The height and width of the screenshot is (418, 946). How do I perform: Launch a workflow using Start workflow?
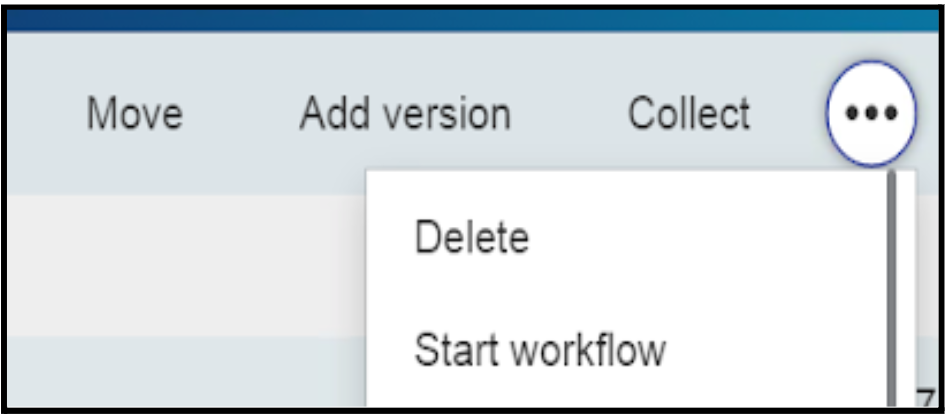click(x=540, y=351)
